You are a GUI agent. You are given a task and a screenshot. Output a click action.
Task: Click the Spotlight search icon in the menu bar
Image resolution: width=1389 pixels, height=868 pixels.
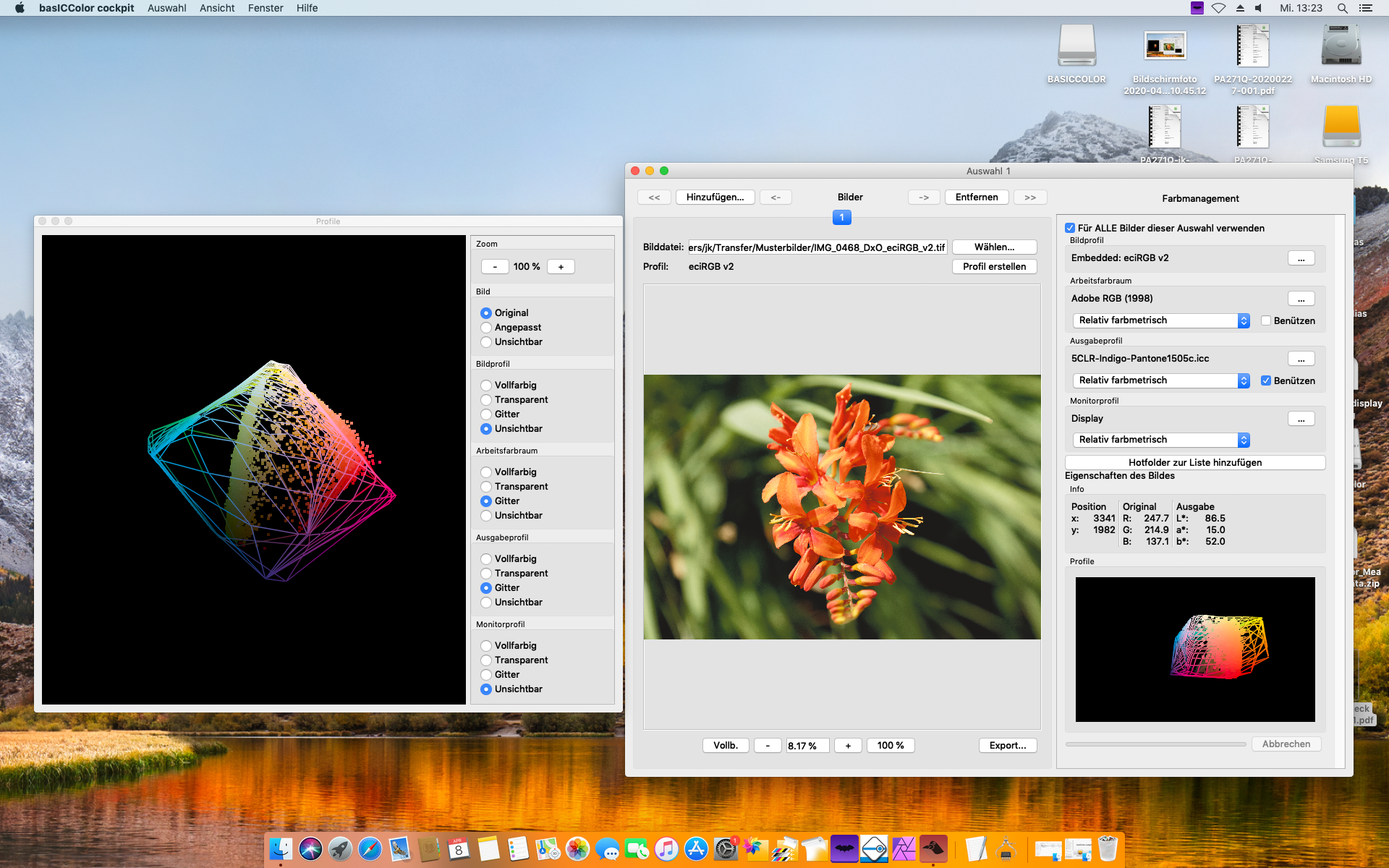1342,8
